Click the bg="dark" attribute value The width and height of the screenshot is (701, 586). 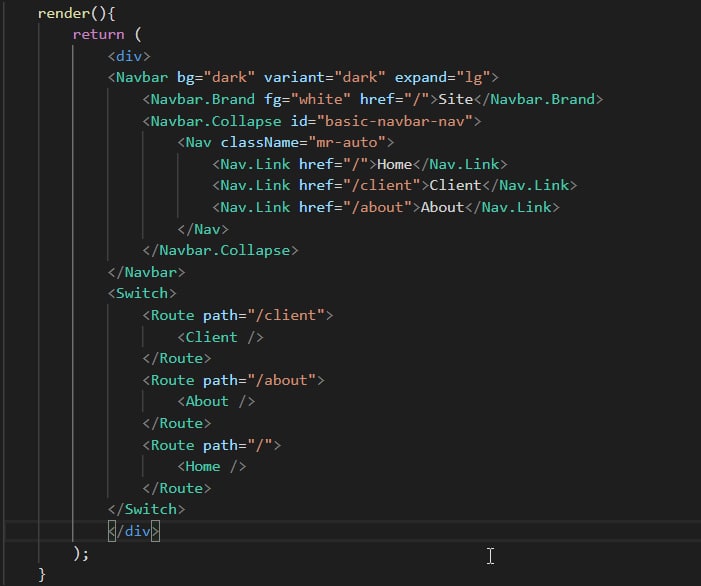tap(229, 77)
